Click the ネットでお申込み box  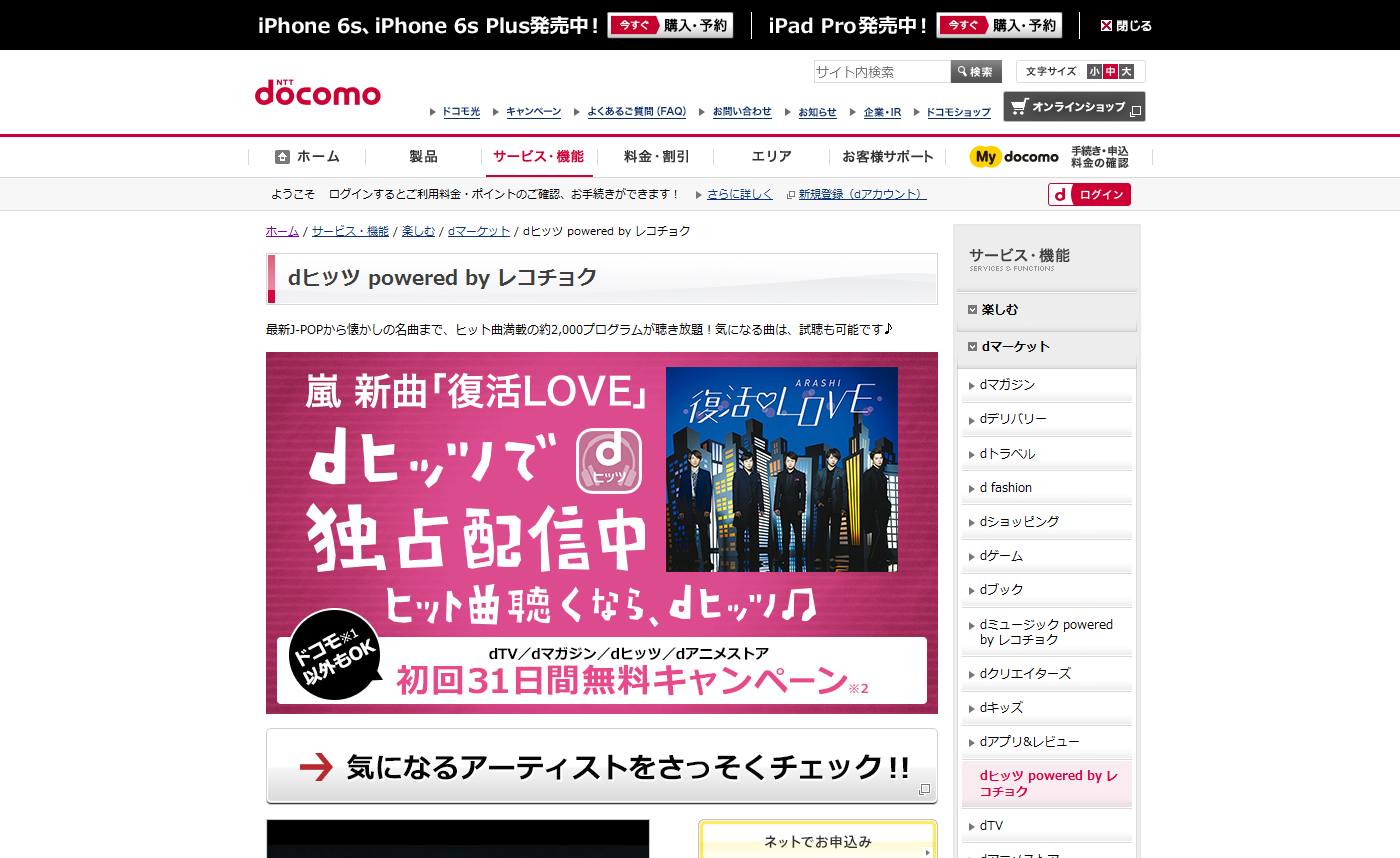[817, 839]
